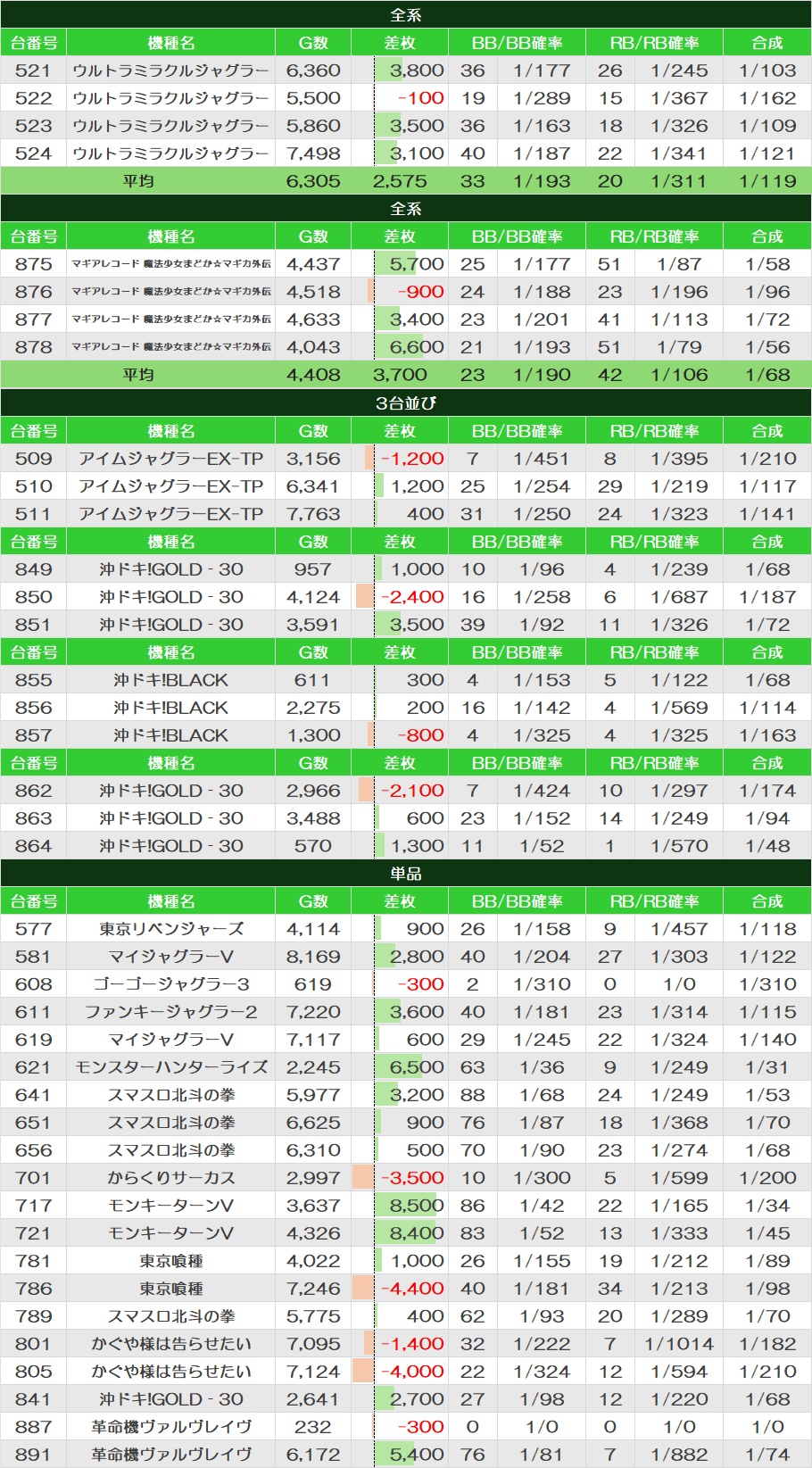The width and height of the screenshot is (812, 1468).
Task: Click 差枚 8,400 in row 721
Action: (x=417, y=1233)
